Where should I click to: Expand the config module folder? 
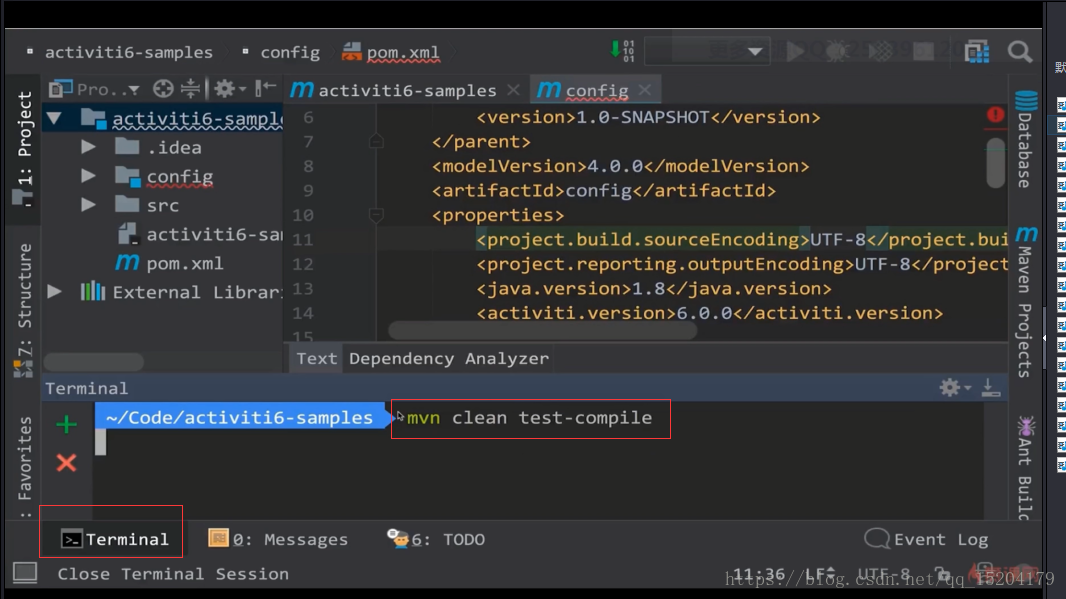(88, 175)
